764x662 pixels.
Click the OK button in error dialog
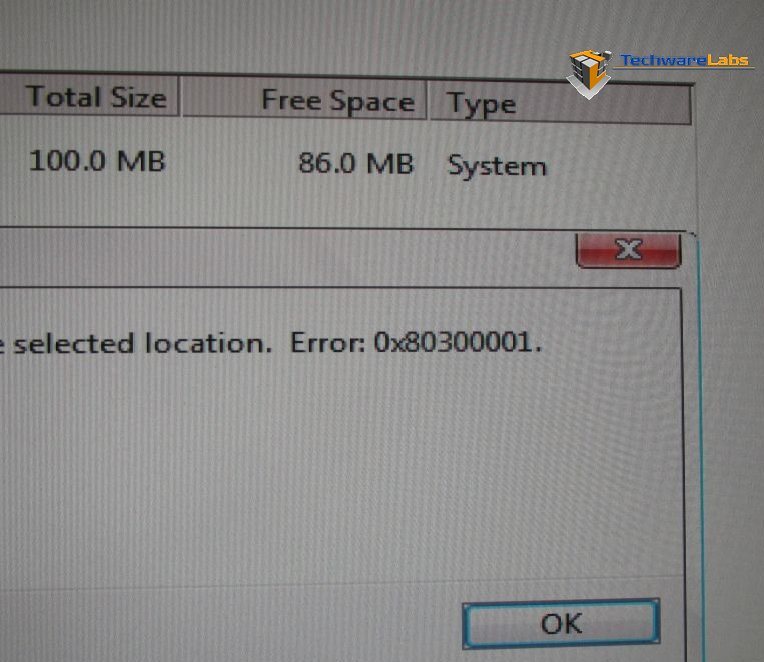(x=561, y=624)
